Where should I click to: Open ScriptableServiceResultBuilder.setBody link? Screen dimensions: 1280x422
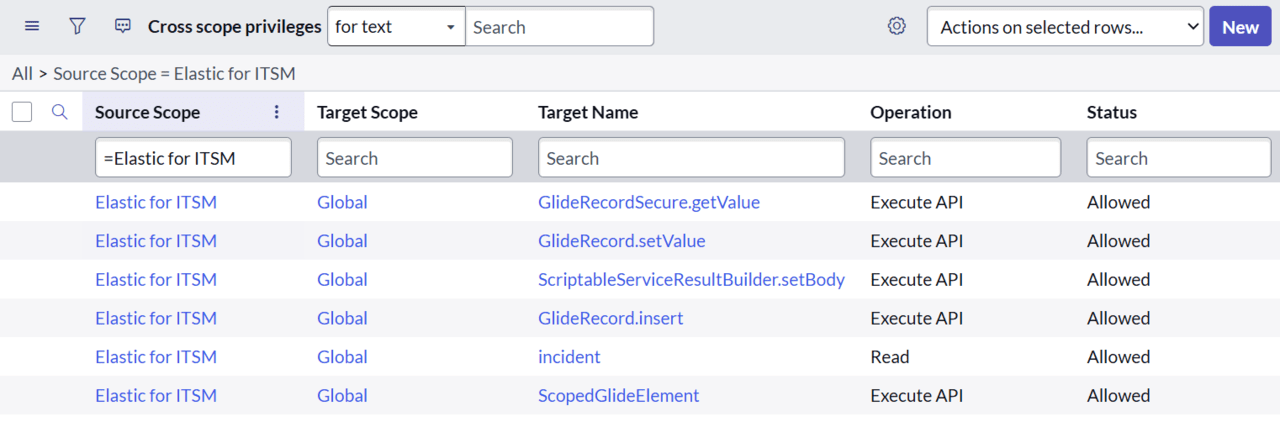tap(691, 280)
